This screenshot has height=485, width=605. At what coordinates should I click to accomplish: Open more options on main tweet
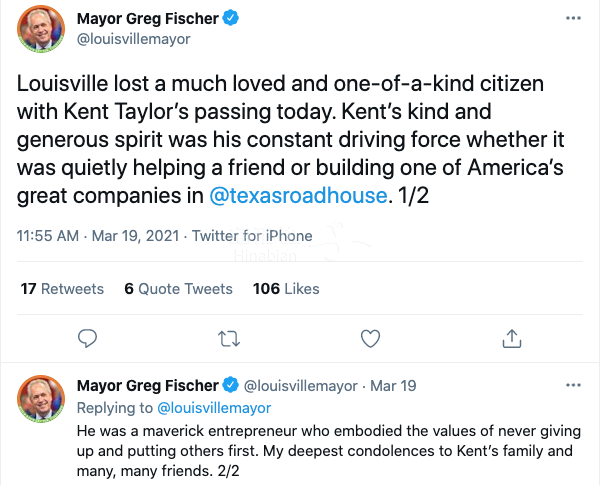click(572, 19)
